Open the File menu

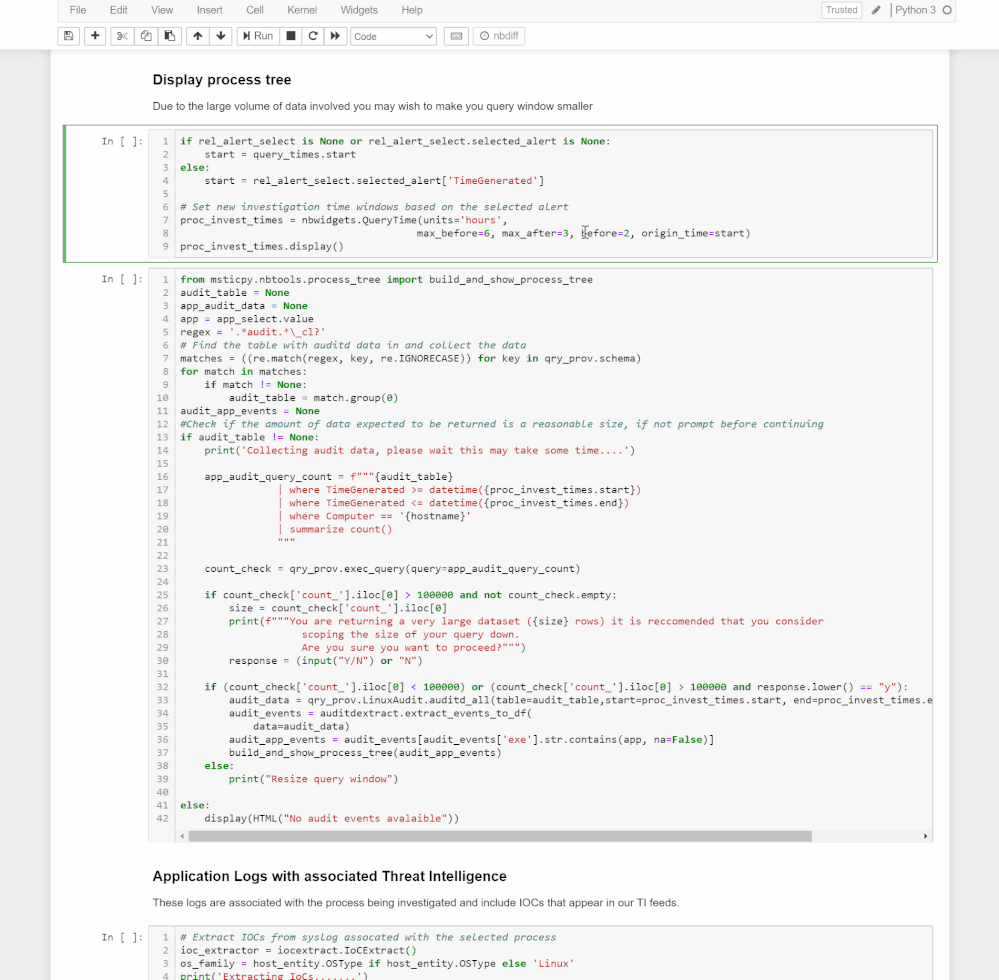pyautogui.click(x=78, y=10)
